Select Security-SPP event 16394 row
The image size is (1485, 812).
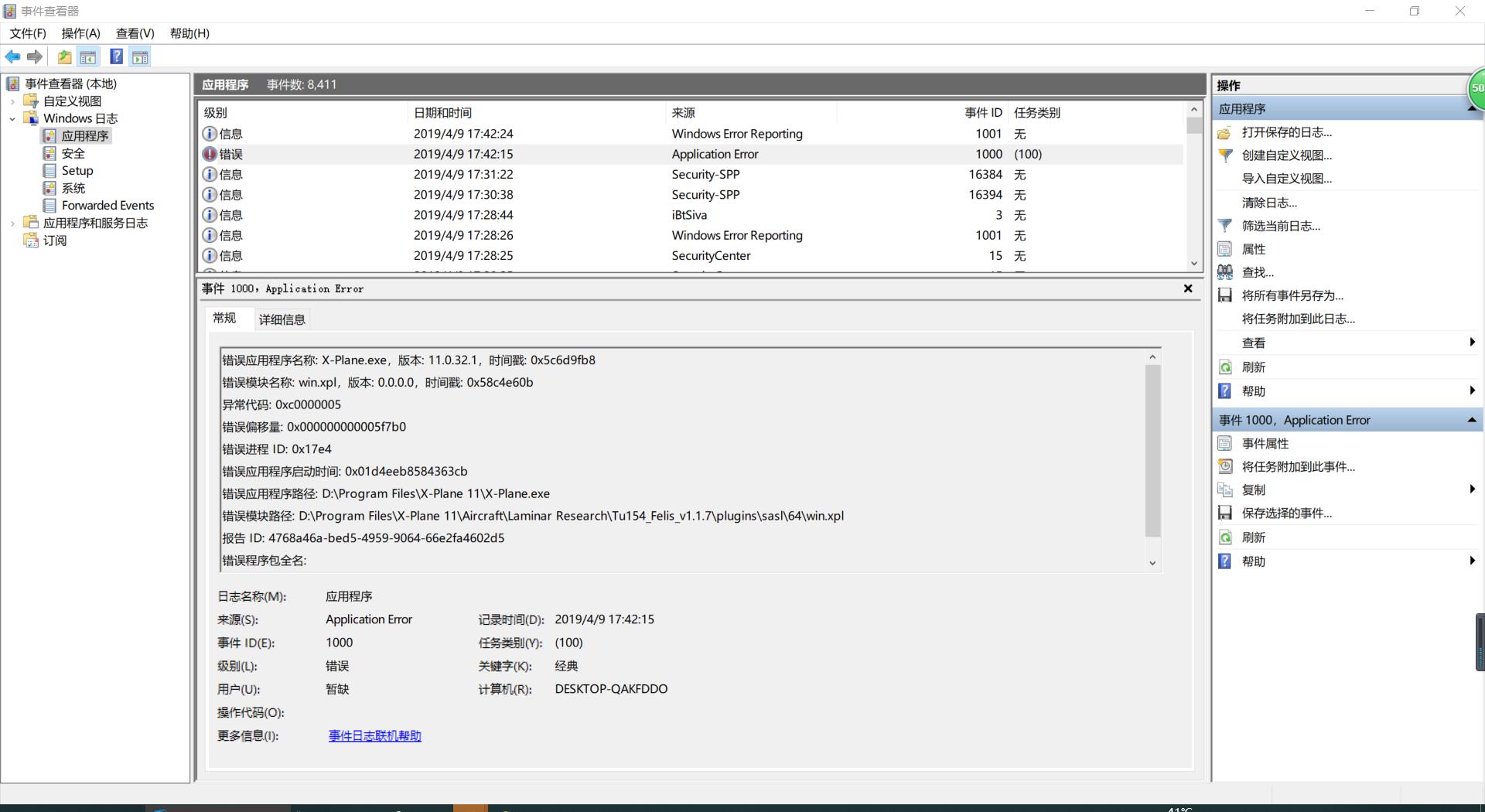point(691,195)
